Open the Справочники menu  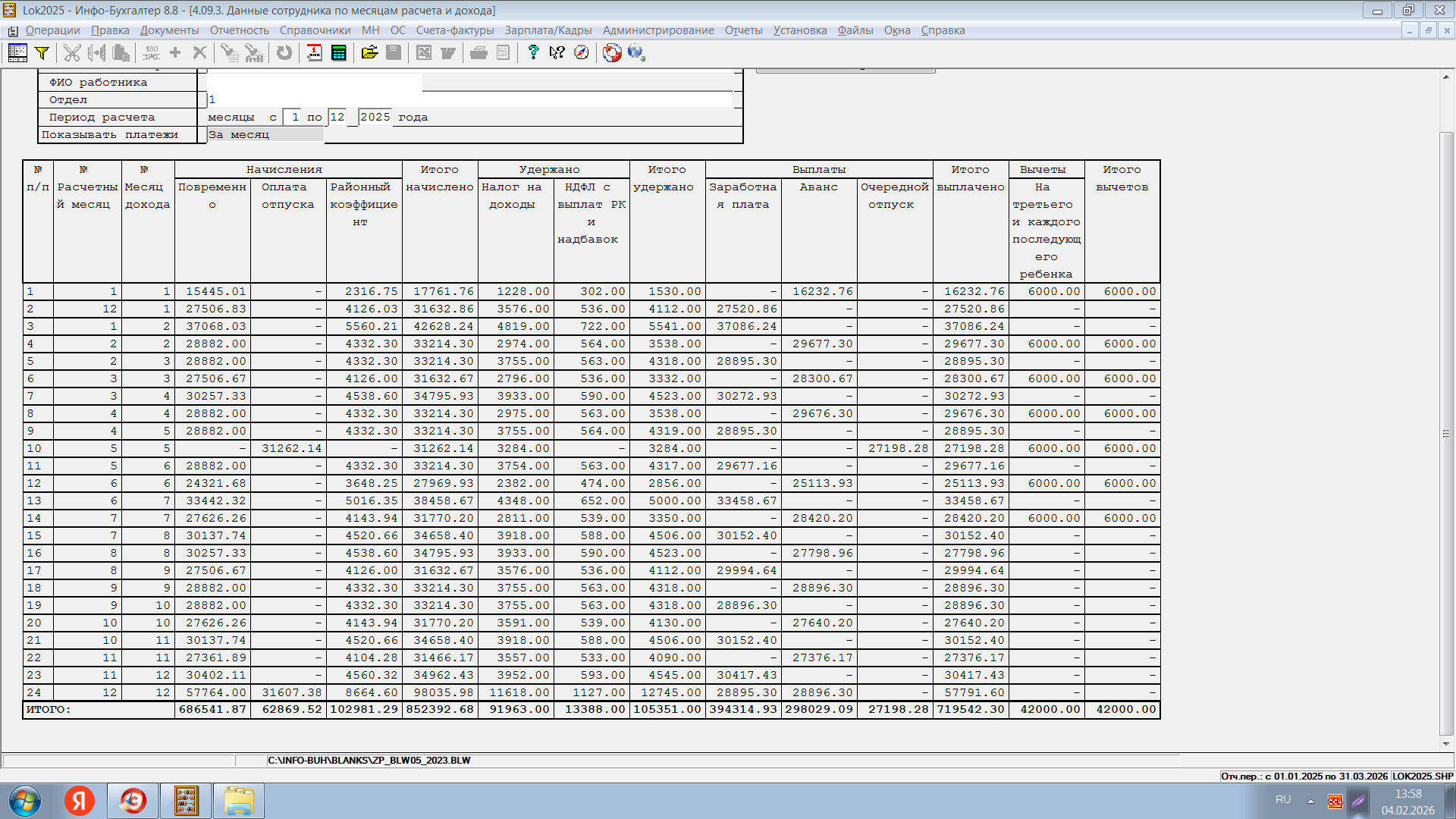pos(315,30)
